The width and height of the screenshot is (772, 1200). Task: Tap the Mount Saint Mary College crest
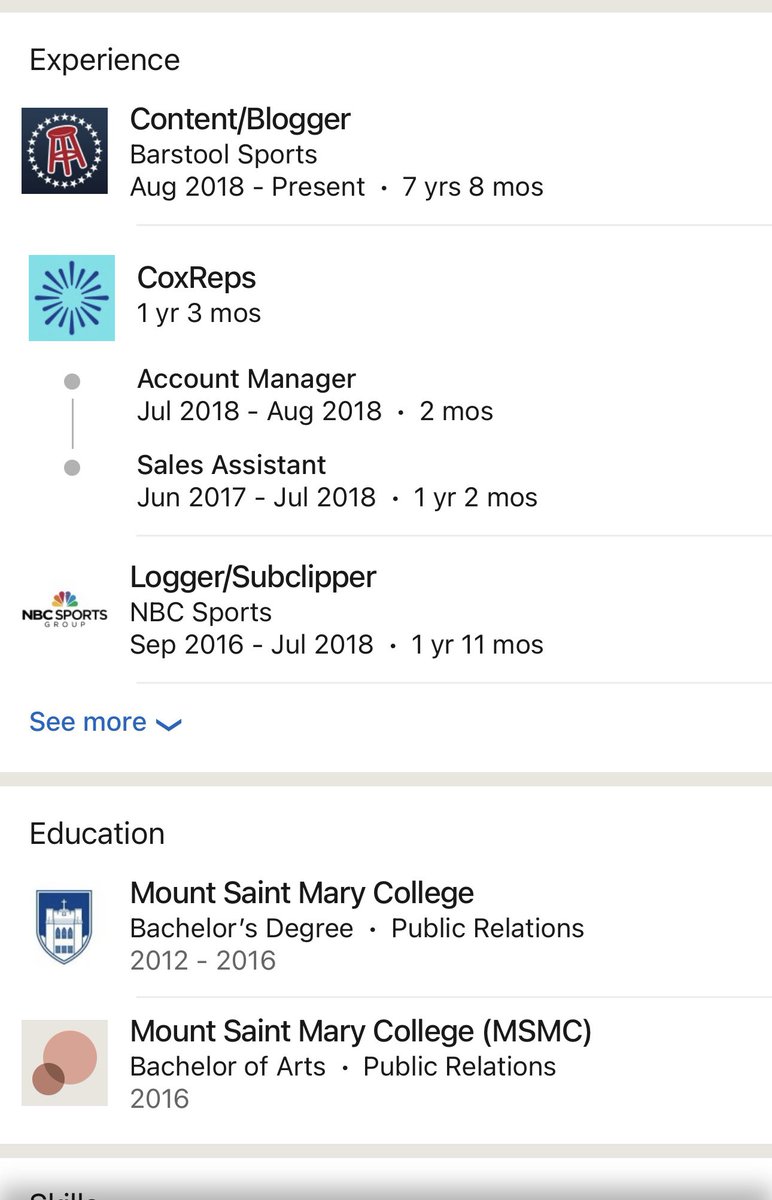point(64,926)
